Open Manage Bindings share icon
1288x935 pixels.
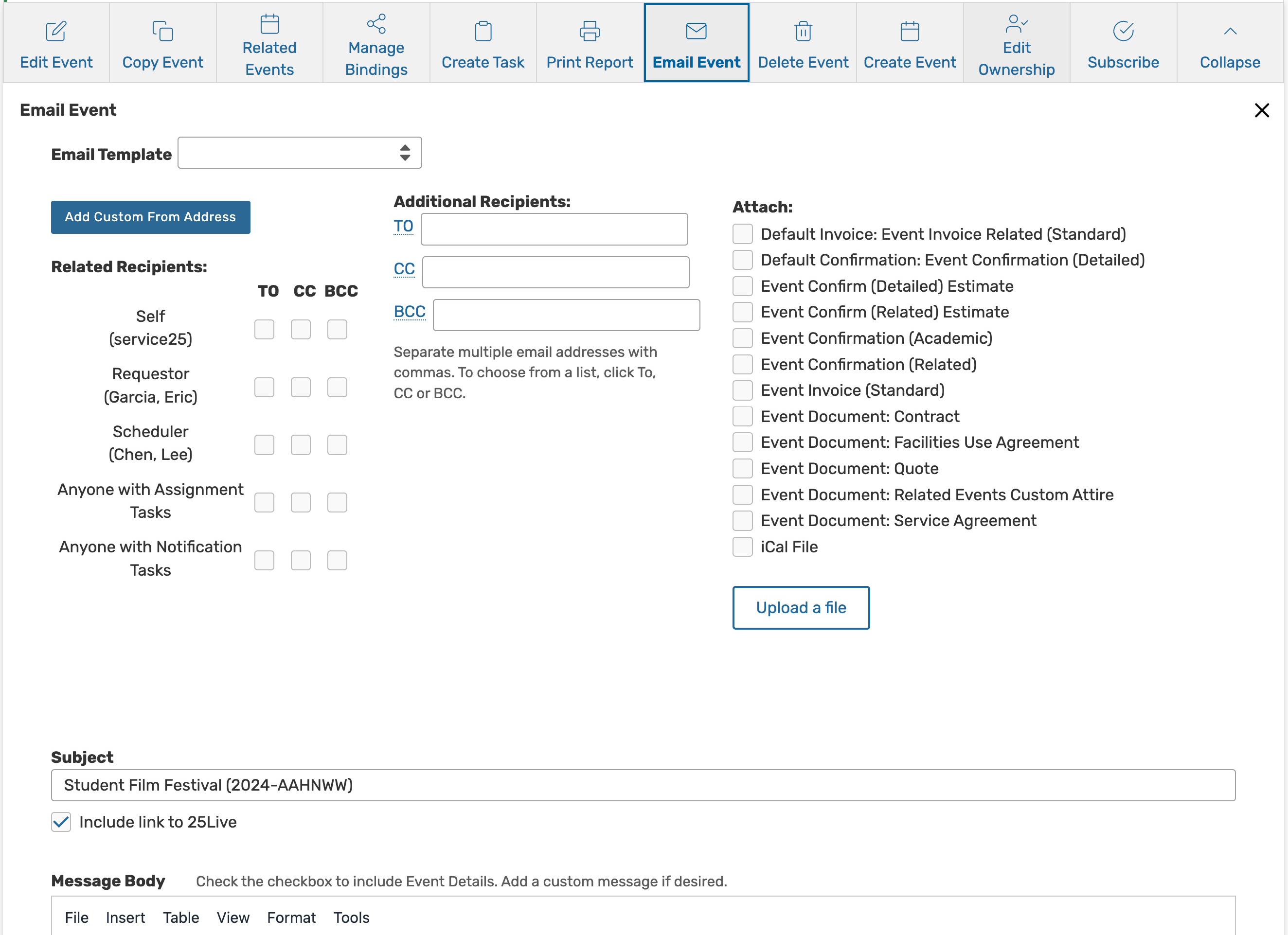click(376, 24)
